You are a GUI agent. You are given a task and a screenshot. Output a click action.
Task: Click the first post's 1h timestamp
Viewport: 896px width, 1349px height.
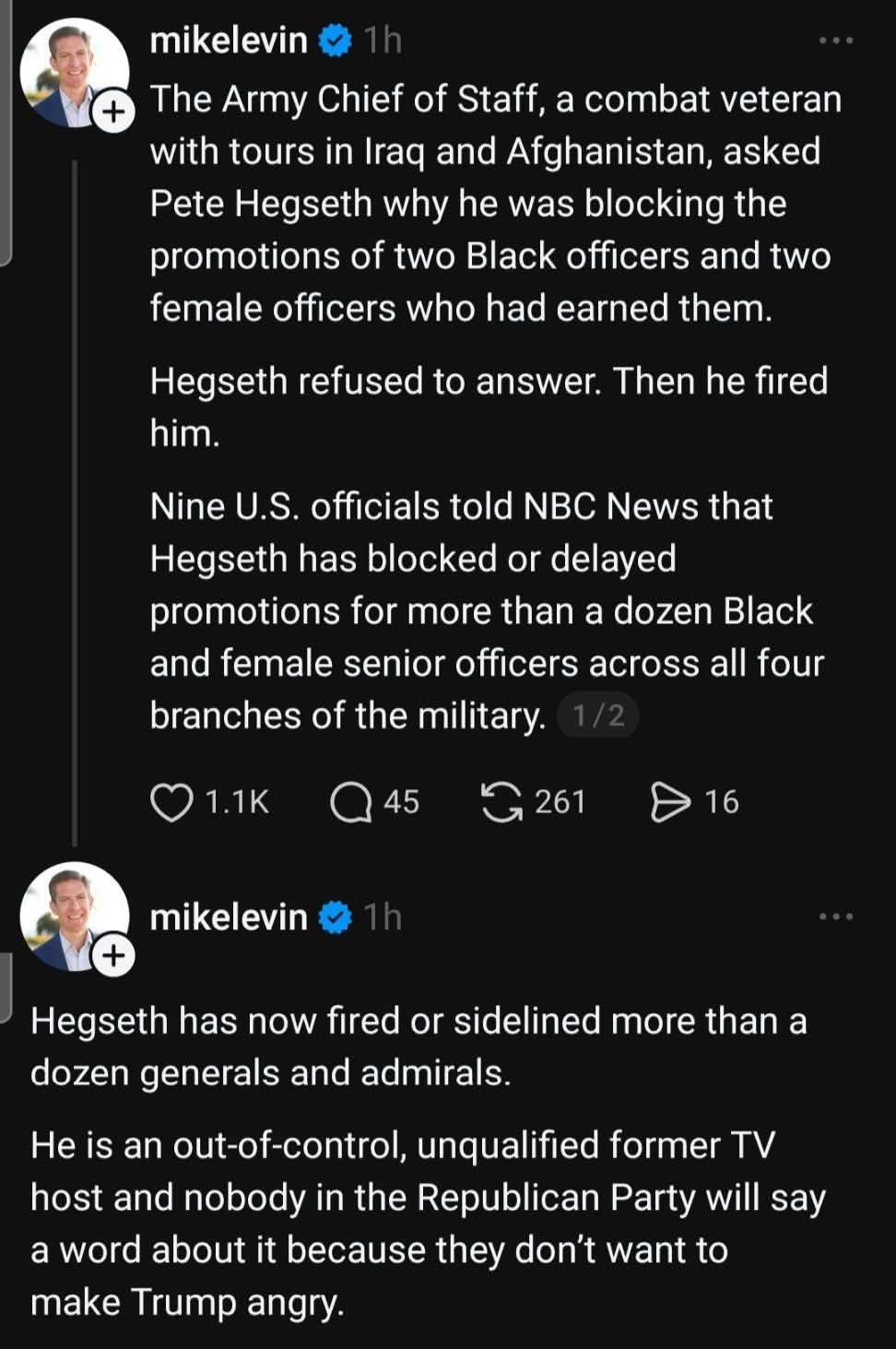[383, 41]
